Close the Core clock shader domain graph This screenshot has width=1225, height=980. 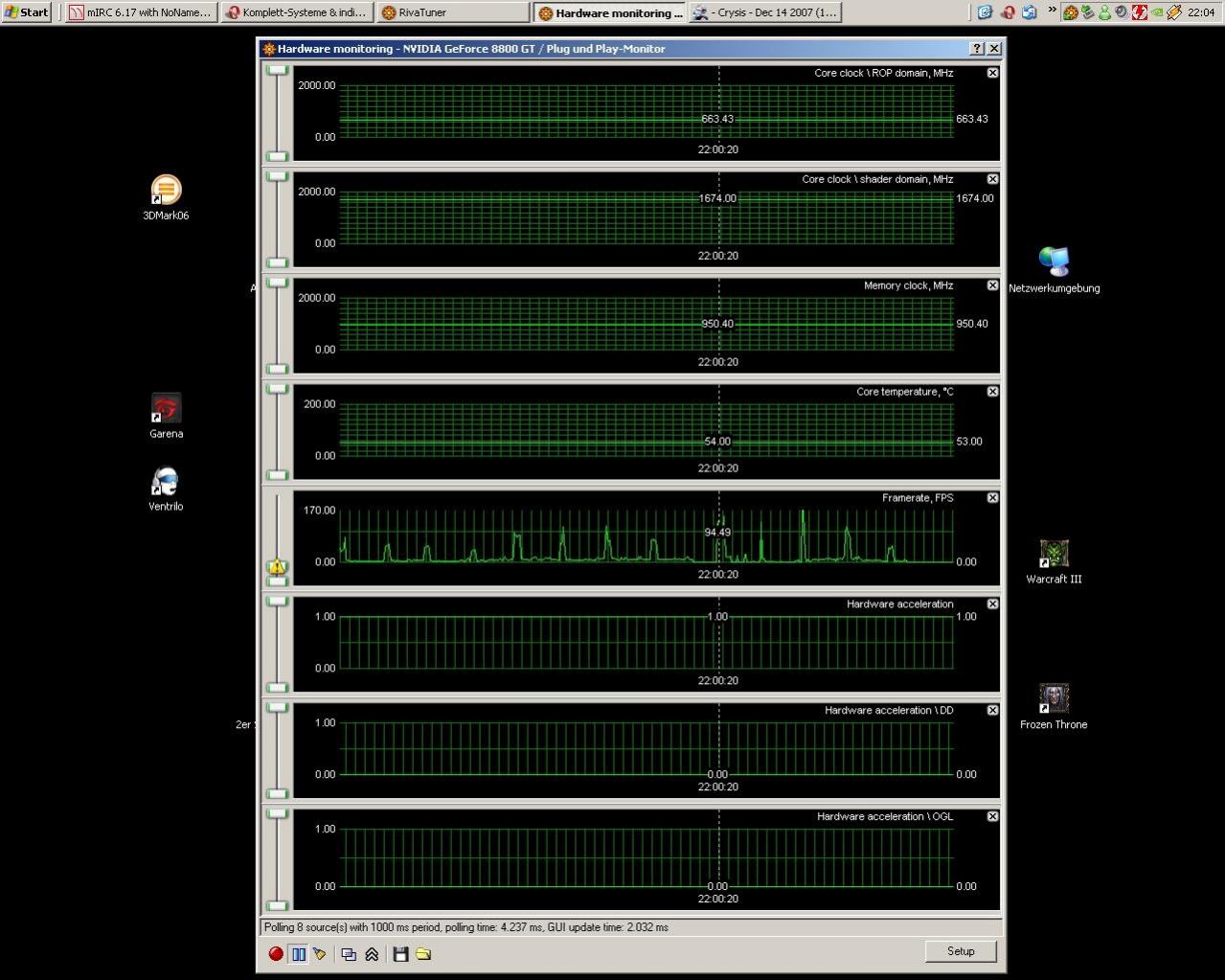(992, 179)
